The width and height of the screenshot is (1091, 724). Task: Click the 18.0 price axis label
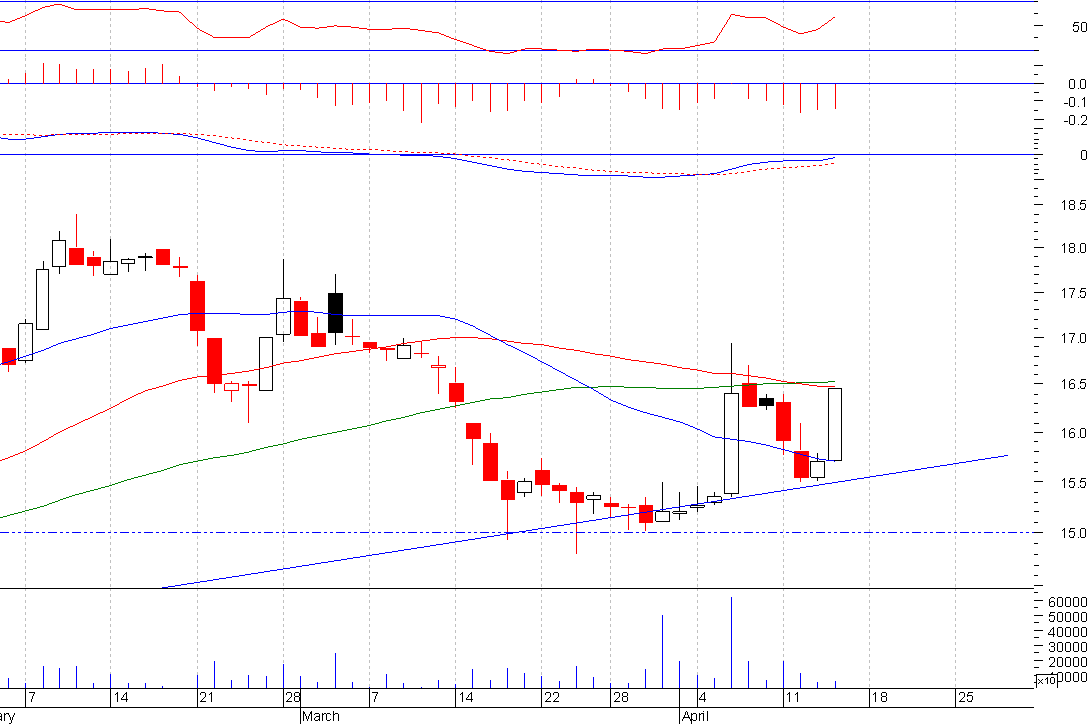[x=1074, y=248]
